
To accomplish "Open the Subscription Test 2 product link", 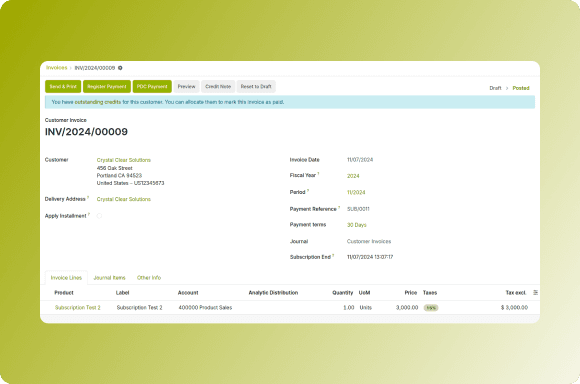I will [x=78, y=308].
